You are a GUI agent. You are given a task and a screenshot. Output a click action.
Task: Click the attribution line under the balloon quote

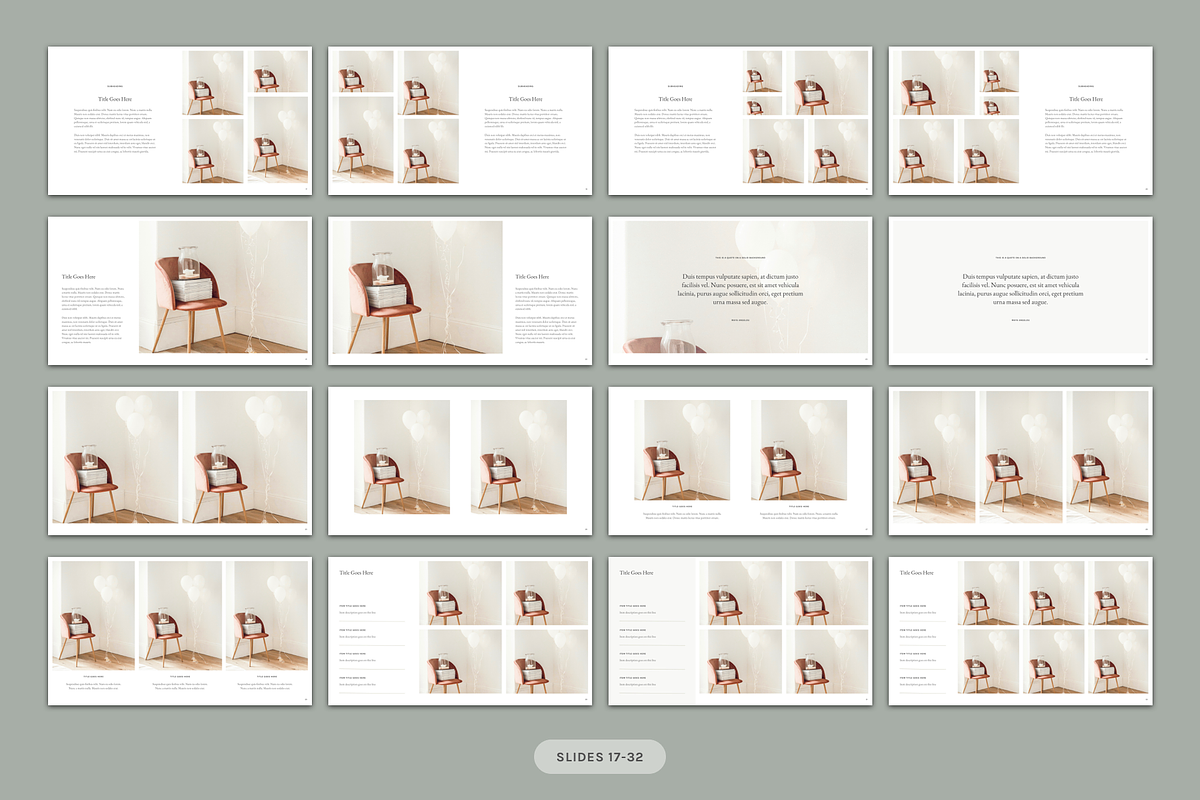tap(740, 320)
